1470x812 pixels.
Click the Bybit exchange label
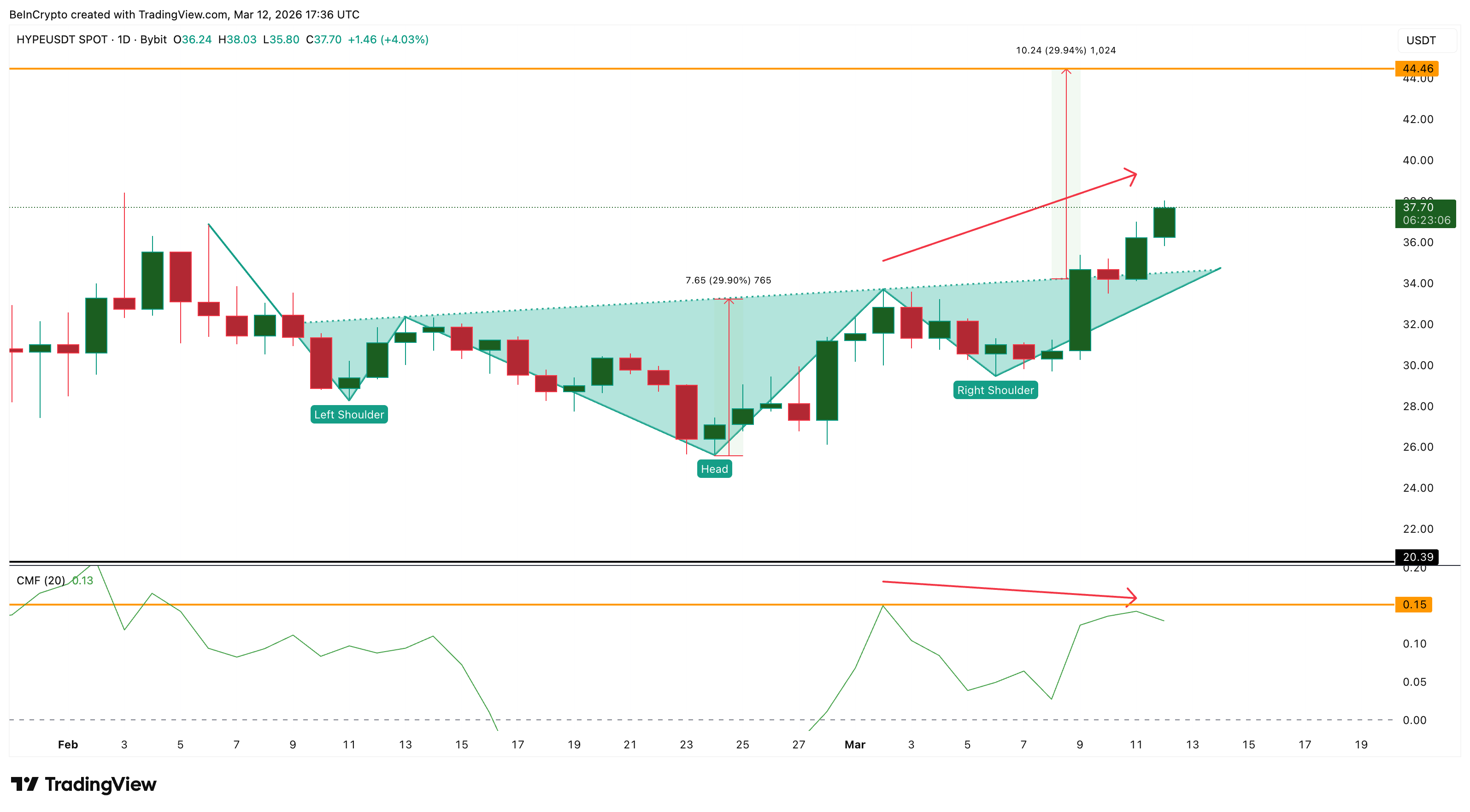(x=154, y=40)
